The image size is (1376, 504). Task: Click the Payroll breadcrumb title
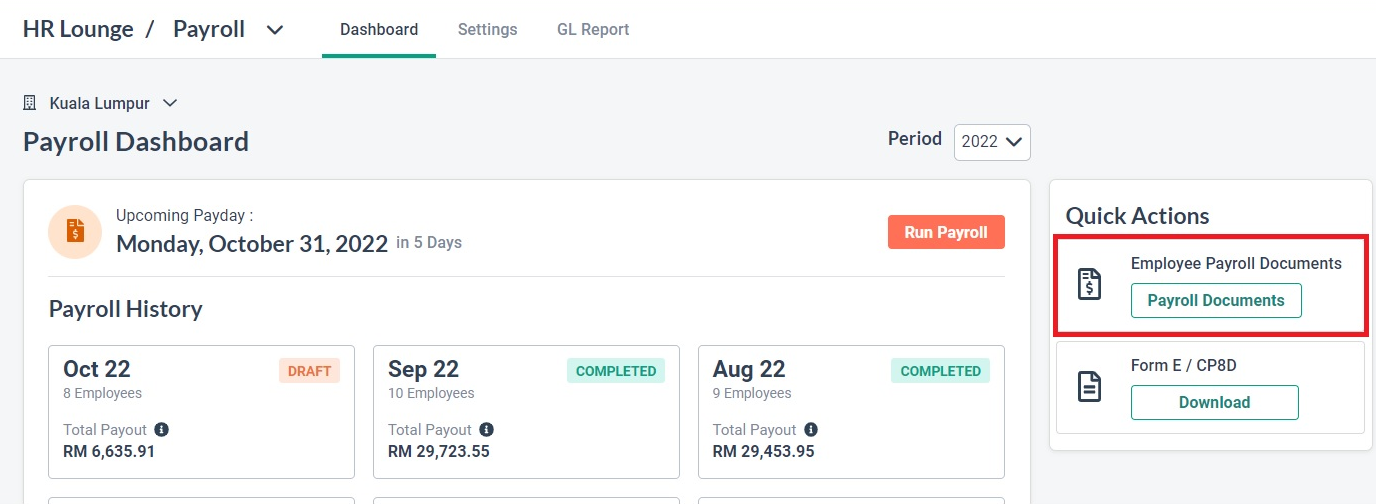[x=209, y=29]
